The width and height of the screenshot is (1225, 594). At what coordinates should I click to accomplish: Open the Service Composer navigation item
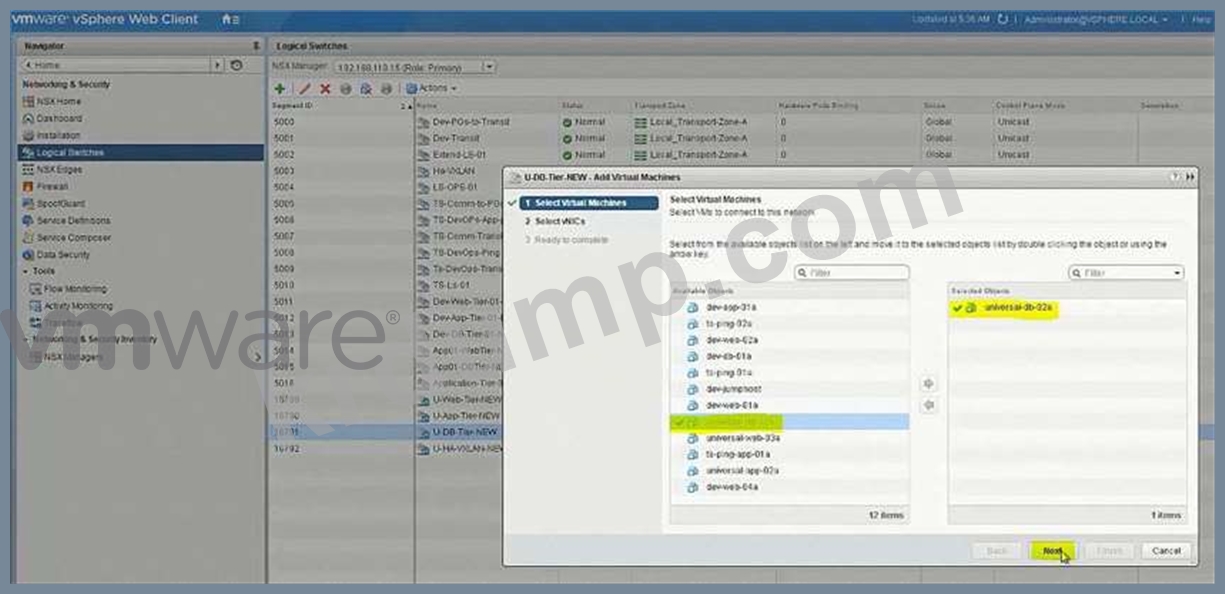pos(73,238)
